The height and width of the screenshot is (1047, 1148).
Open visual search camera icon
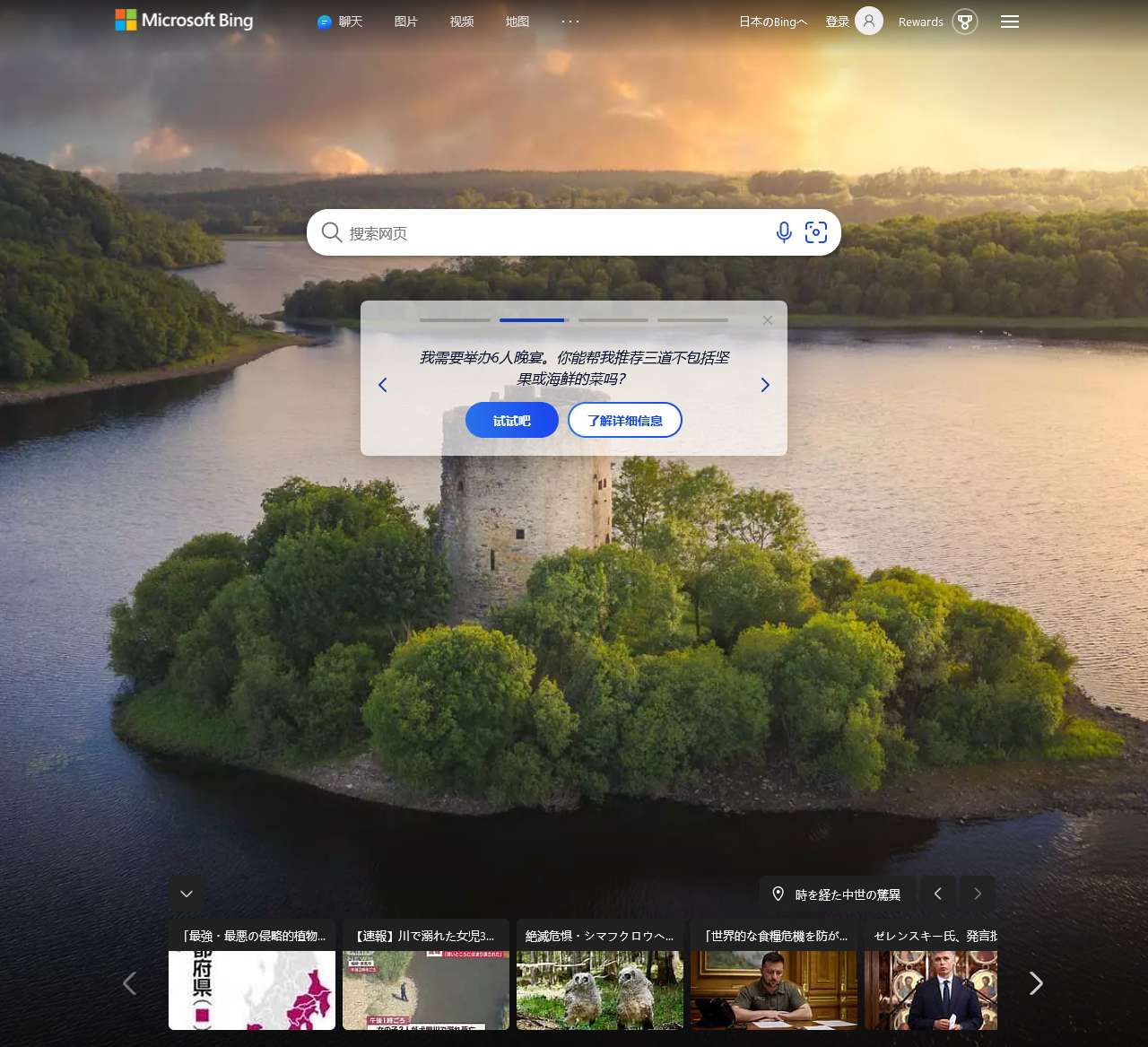(x=816, y=232)
